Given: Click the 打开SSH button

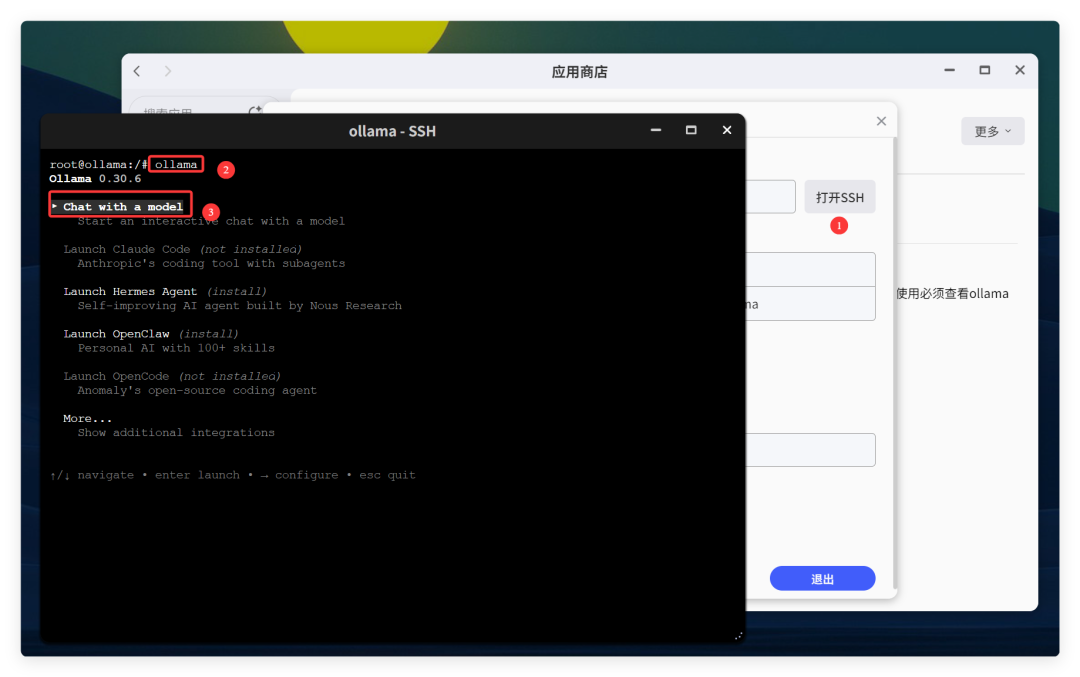Looking at the screenshot, I should coord(840,198).
